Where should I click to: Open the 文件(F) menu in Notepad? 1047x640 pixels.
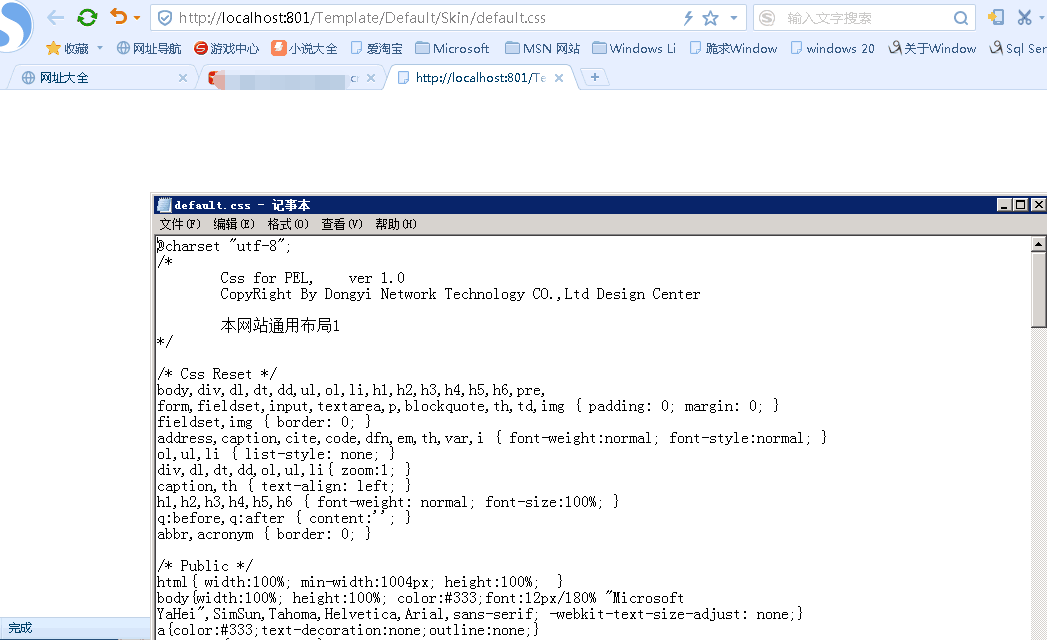[x=180, y=224]
